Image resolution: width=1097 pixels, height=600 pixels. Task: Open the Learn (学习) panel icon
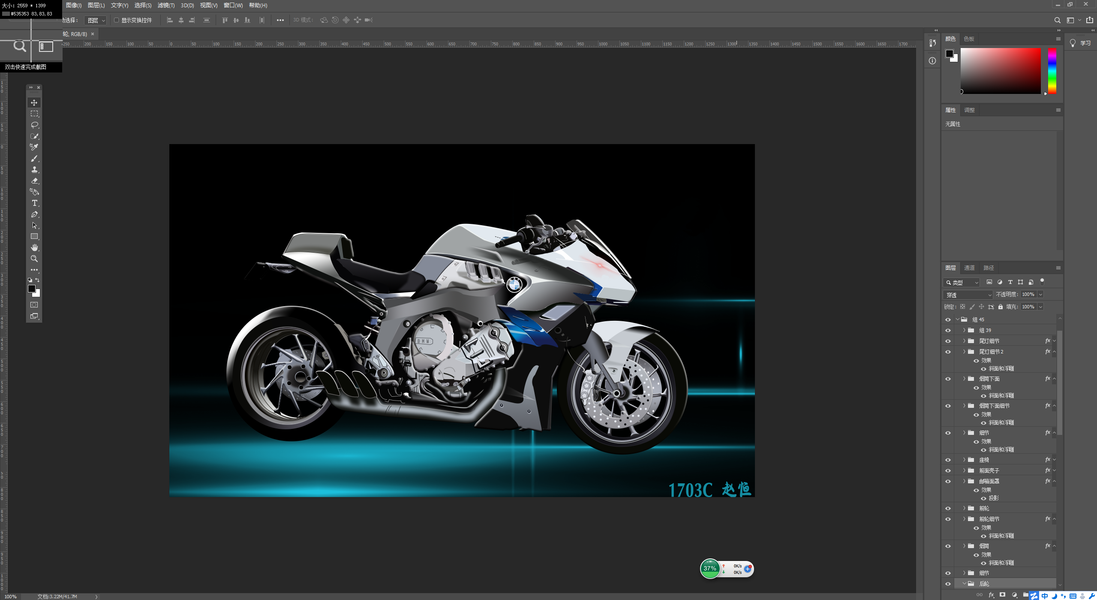point(1073,43)
